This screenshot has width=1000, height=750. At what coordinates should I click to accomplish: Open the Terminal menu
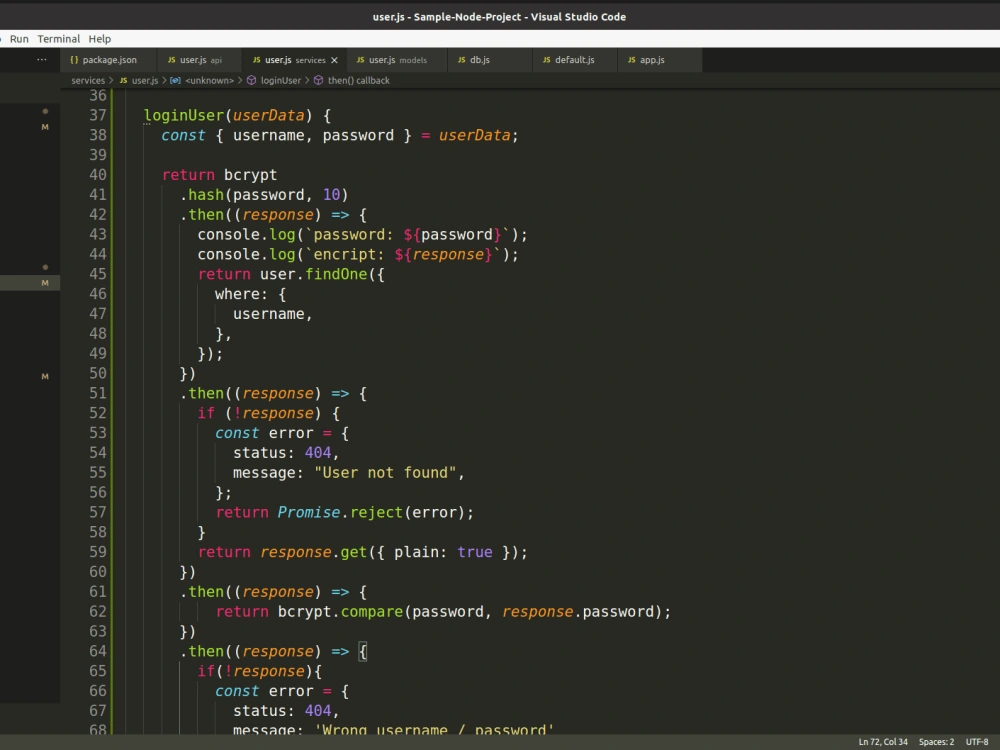click(x=59, y=39)
